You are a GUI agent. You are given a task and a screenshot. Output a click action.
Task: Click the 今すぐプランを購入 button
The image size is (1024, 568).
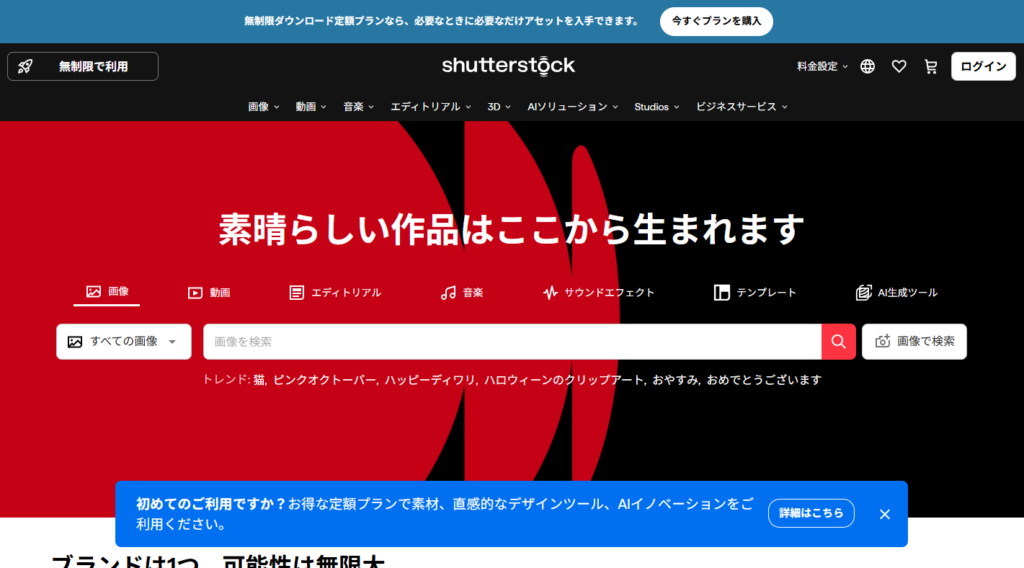pyautogui.click(x=716, y=21)
